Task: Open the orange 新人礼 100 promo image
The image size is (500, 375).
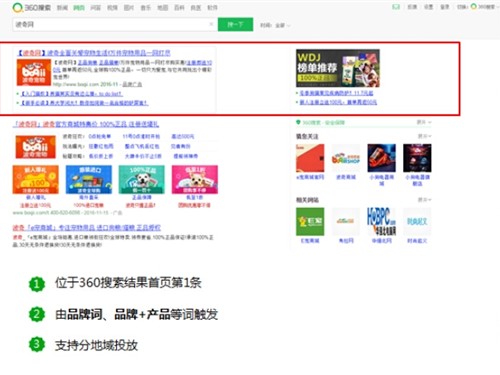Action: [x=36, y=179]
